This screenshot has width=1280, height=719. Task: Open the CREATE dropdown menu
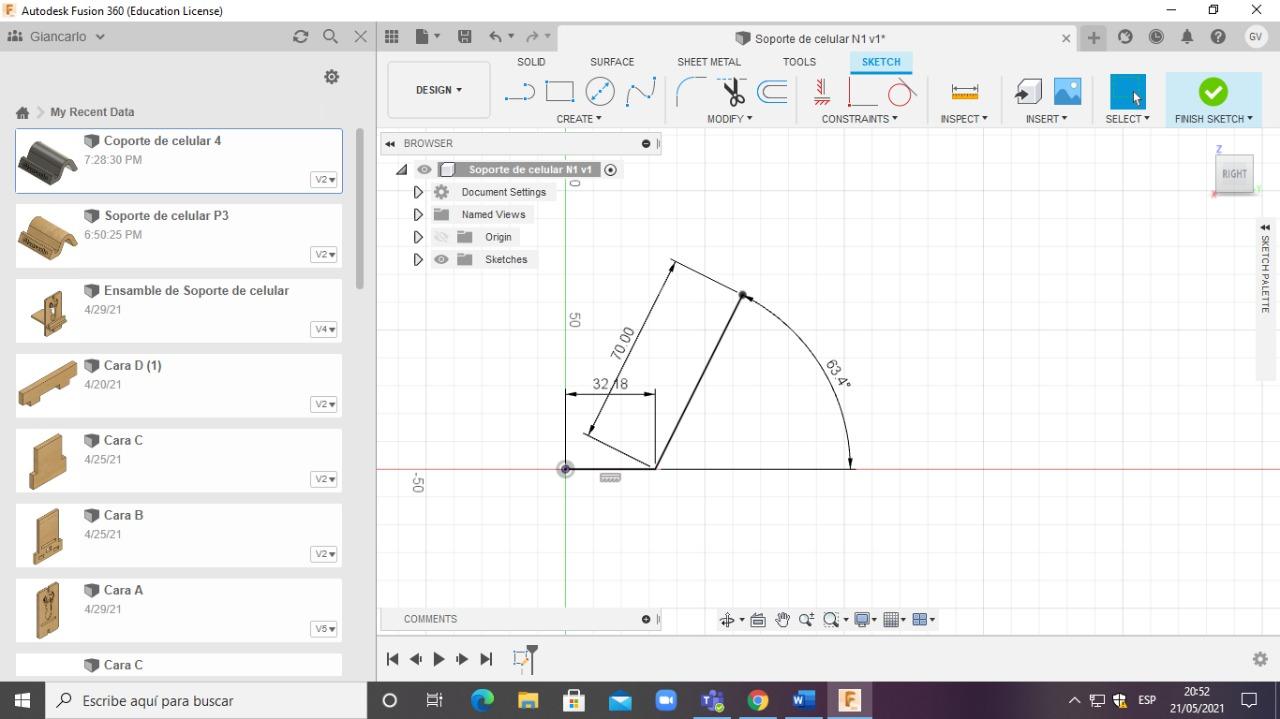579,119
